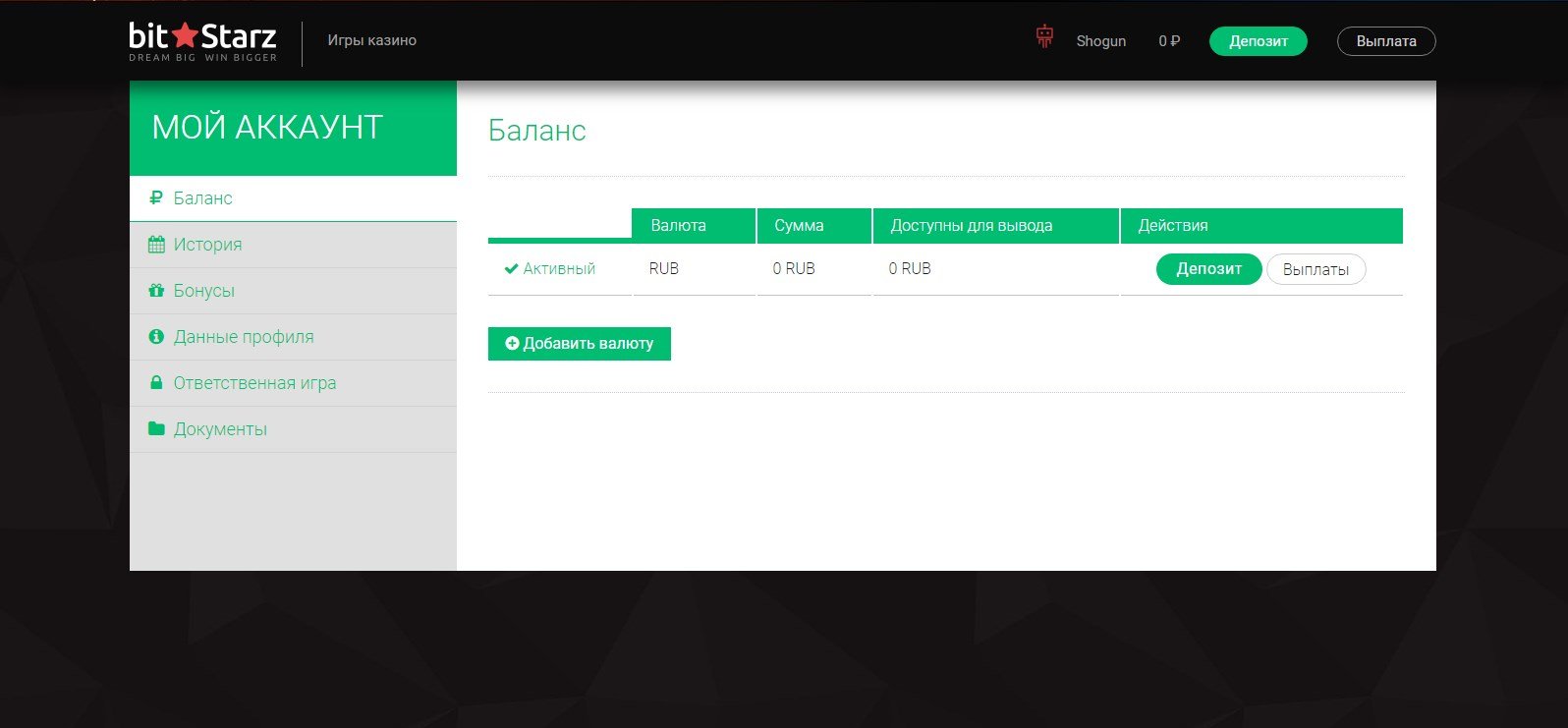
Task: Click the Действия column header
Action: (x=1261, y=225)
